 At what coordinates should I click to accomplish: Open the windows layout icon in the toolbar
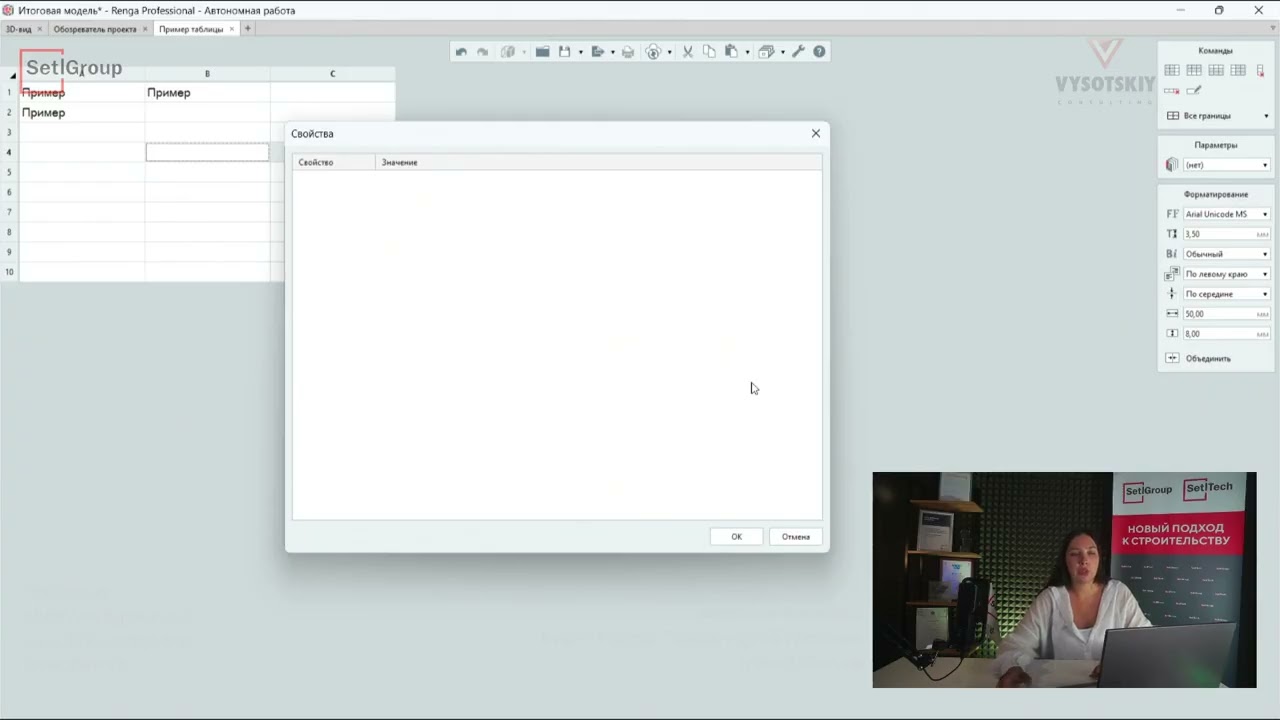click(x=766, y=52)
